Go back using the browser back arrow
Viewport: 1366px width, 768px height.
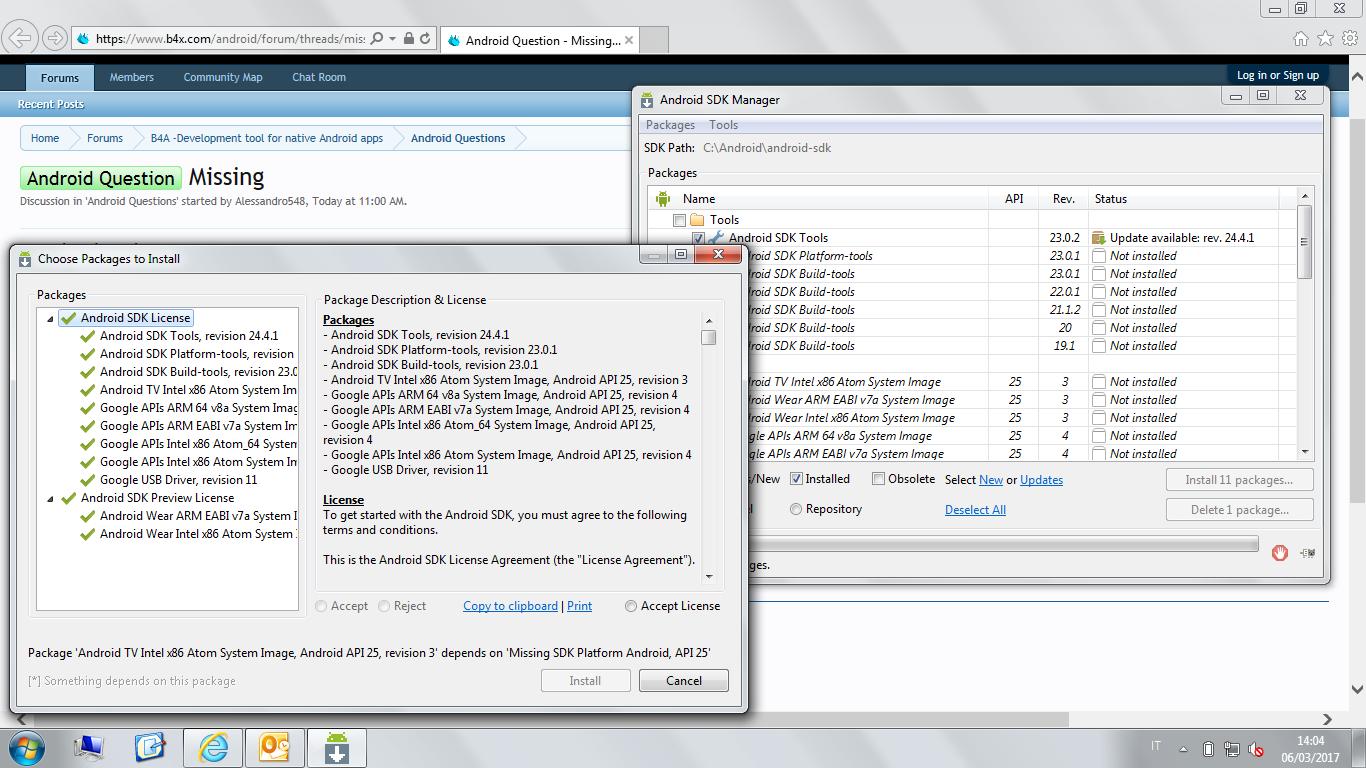[20, 39]
